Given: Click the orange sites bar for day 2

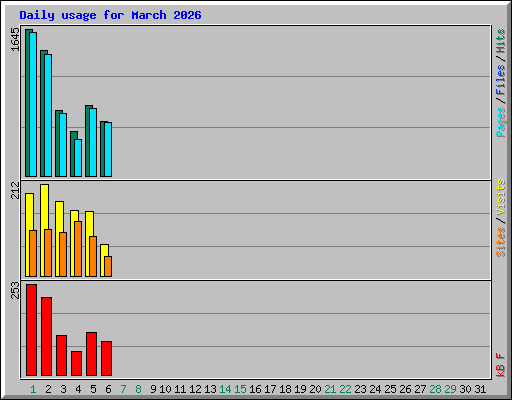Looking at the screenshot, I should [48, 253].
